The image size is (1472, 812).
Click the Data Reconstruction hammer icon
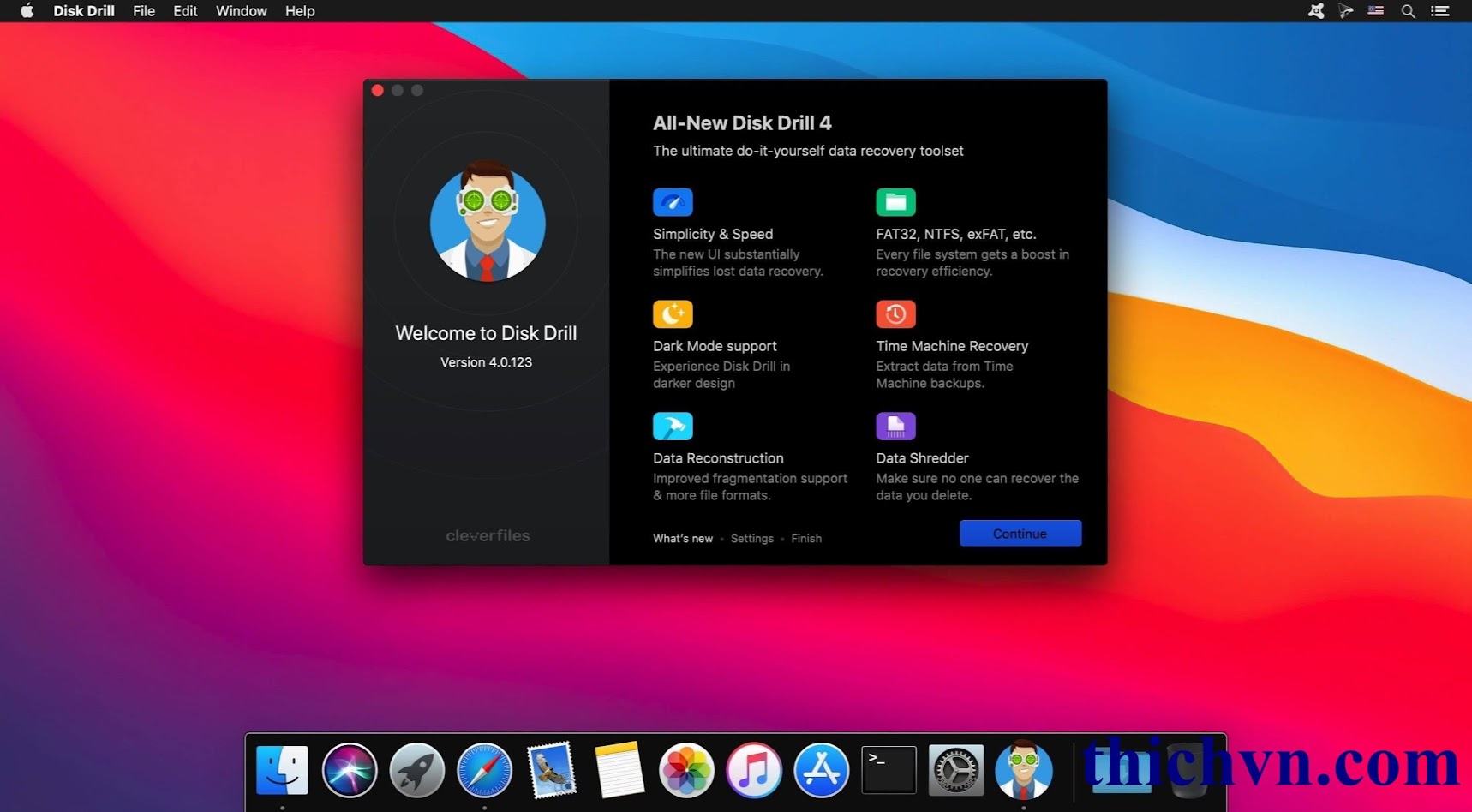673,427
